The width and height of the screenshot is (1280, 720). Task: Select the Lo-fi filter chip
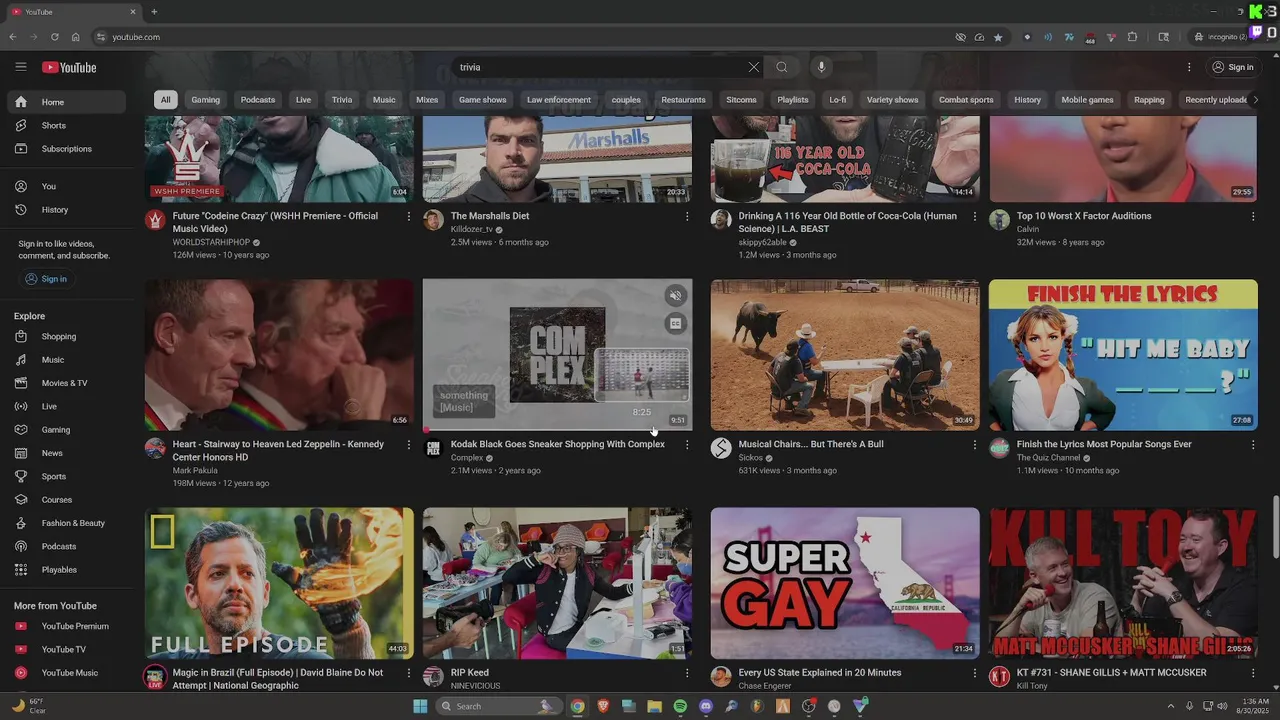pos(837,100)
